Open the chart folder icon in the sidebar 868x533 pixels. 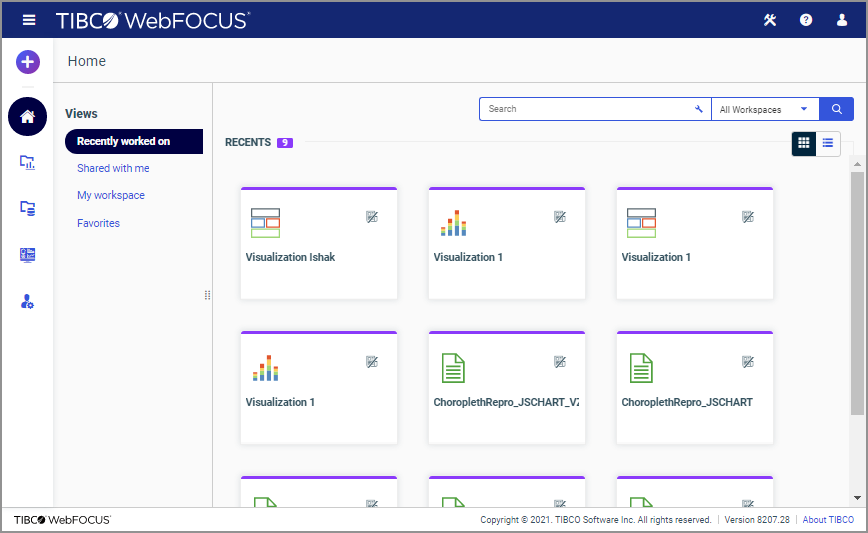[x=27, y=163]
